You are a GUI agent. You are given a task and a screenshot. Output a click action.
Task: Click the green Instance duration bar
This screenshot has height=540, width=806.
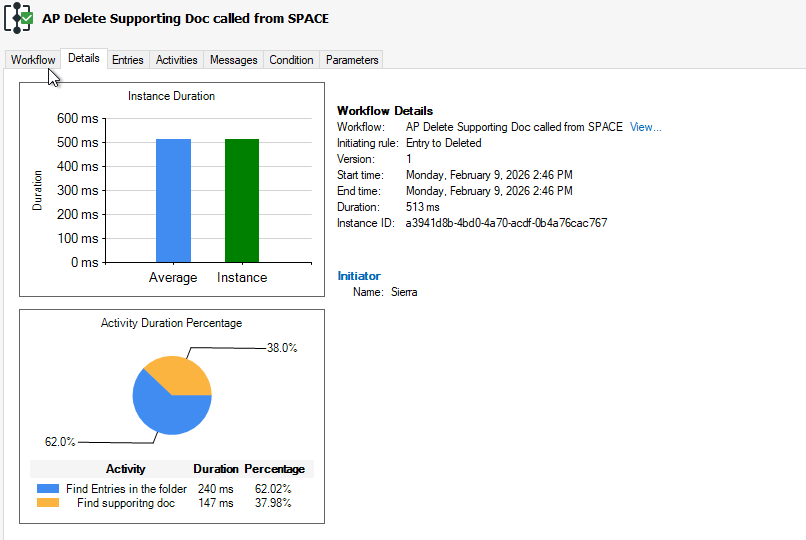pyautogui.click(x=242, y=200)
